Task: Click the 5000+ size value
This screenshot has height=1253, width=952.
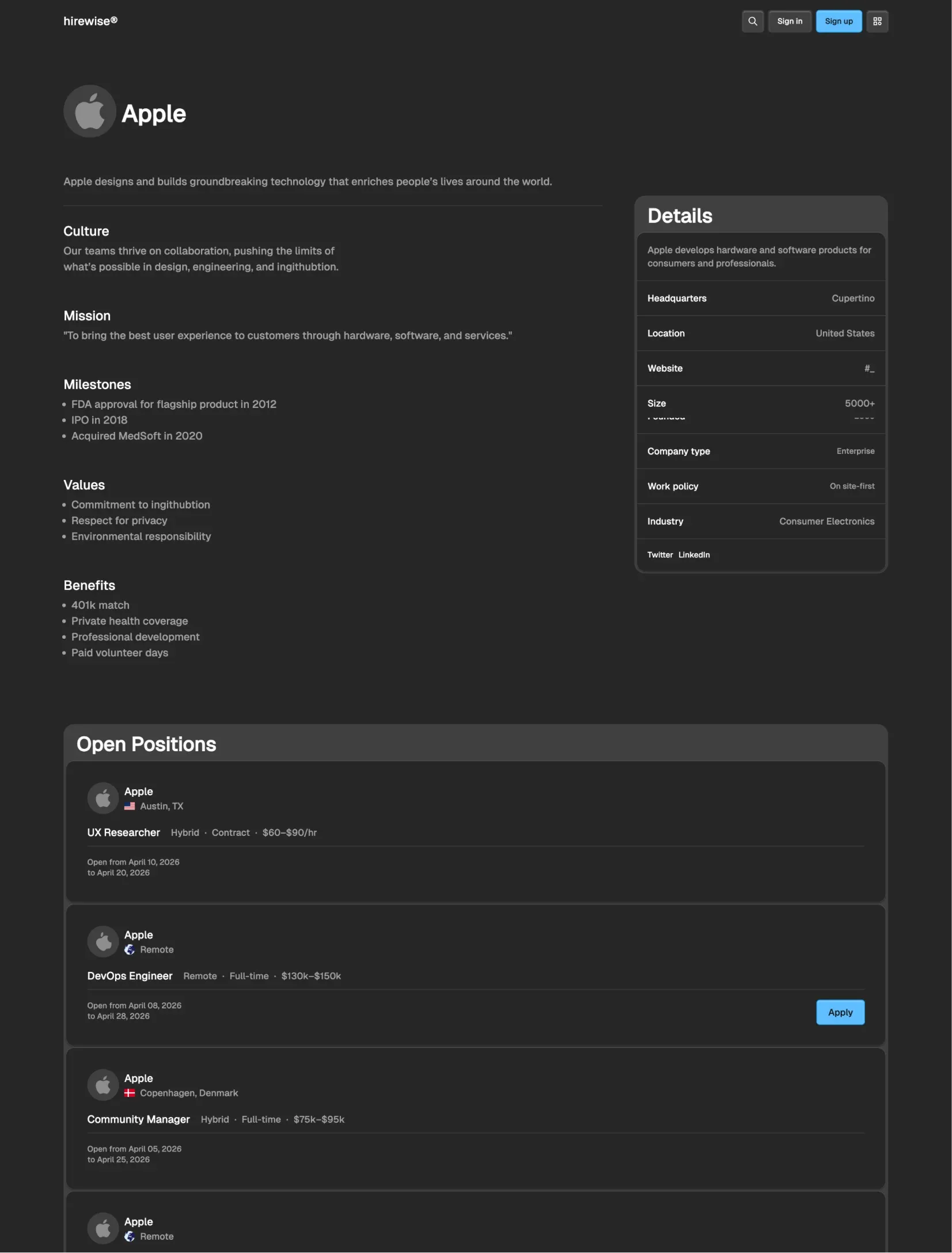Action: click(x=859, y=403)
